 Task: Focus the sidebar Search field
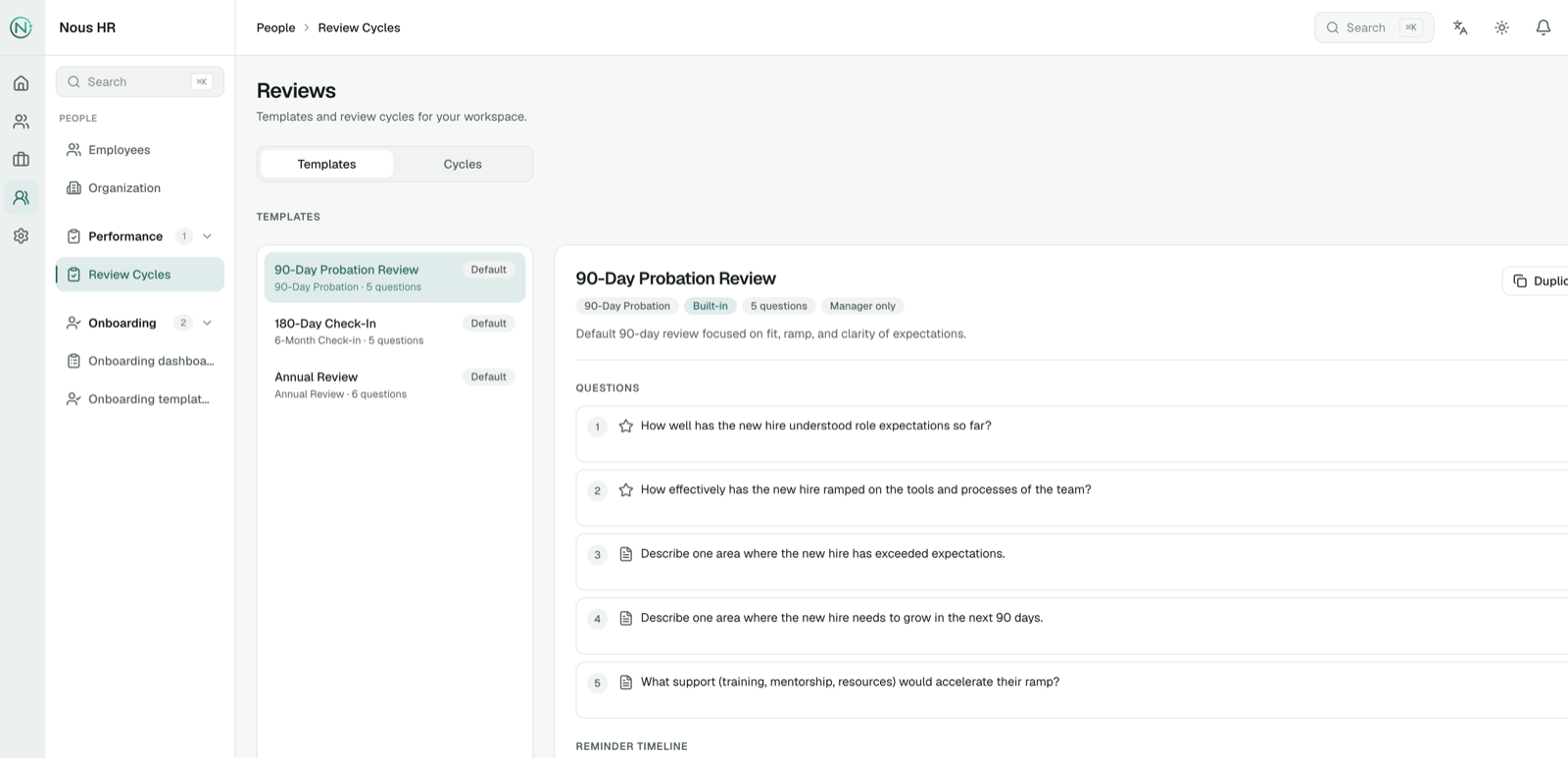[140, 82]
